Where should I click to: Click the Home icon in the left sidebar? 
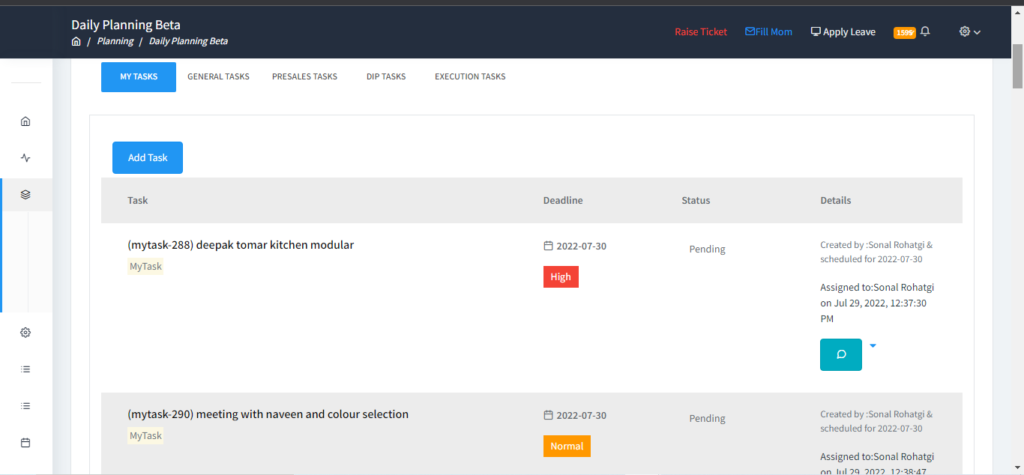click(26, 121)
